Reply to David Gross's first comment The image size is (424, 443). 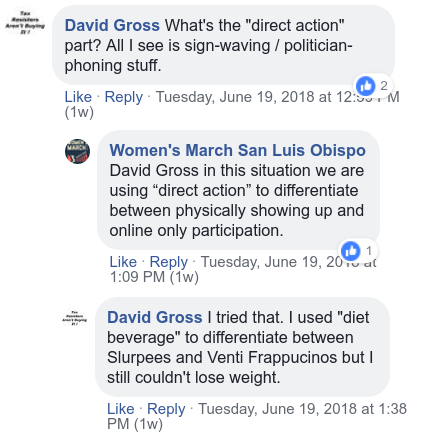coord(124,97)
